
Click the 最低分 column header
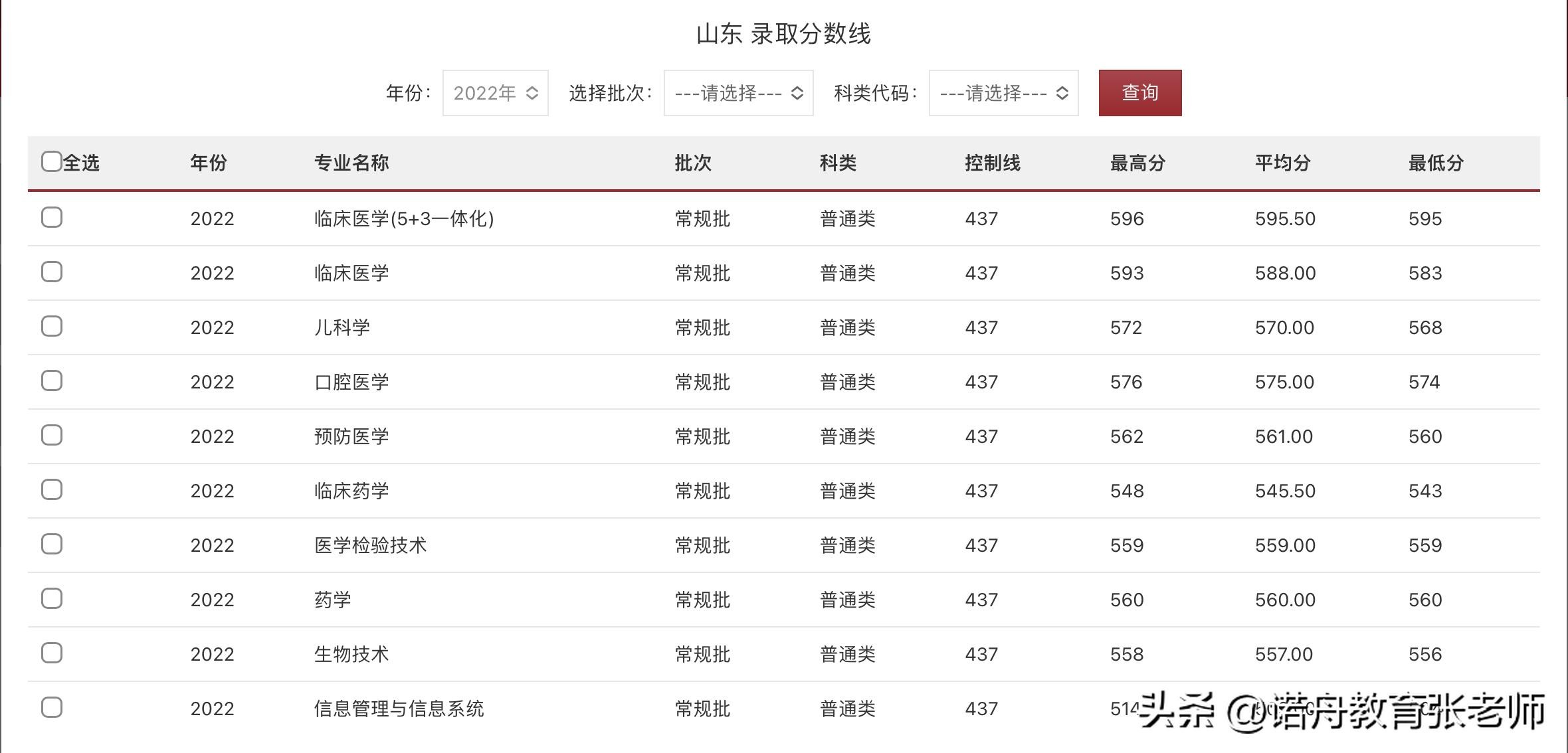click(x=1436, y=163)
